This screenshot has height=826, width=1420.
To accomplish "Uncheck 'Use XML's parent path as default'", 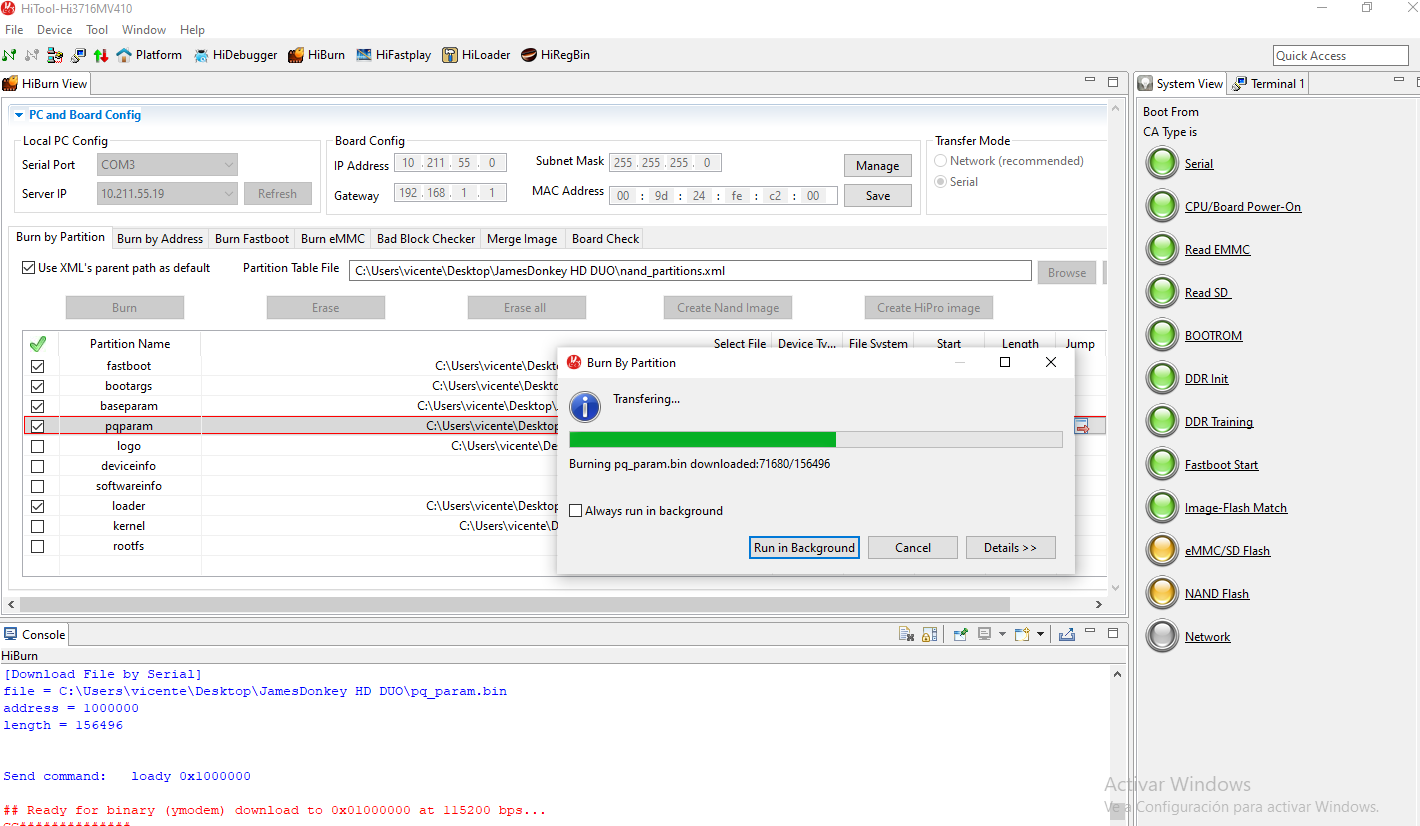I will point(28,268).
